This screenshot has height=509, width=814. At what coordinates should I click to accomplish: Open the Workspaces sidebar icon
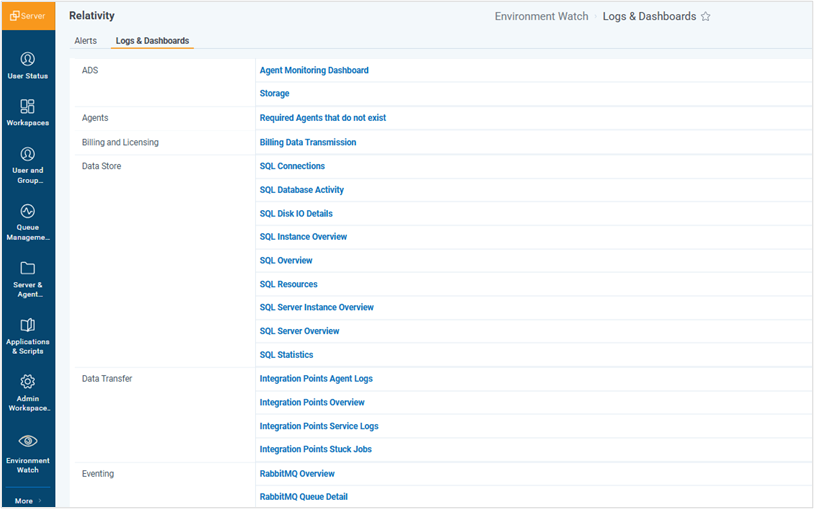click(28, 106)
